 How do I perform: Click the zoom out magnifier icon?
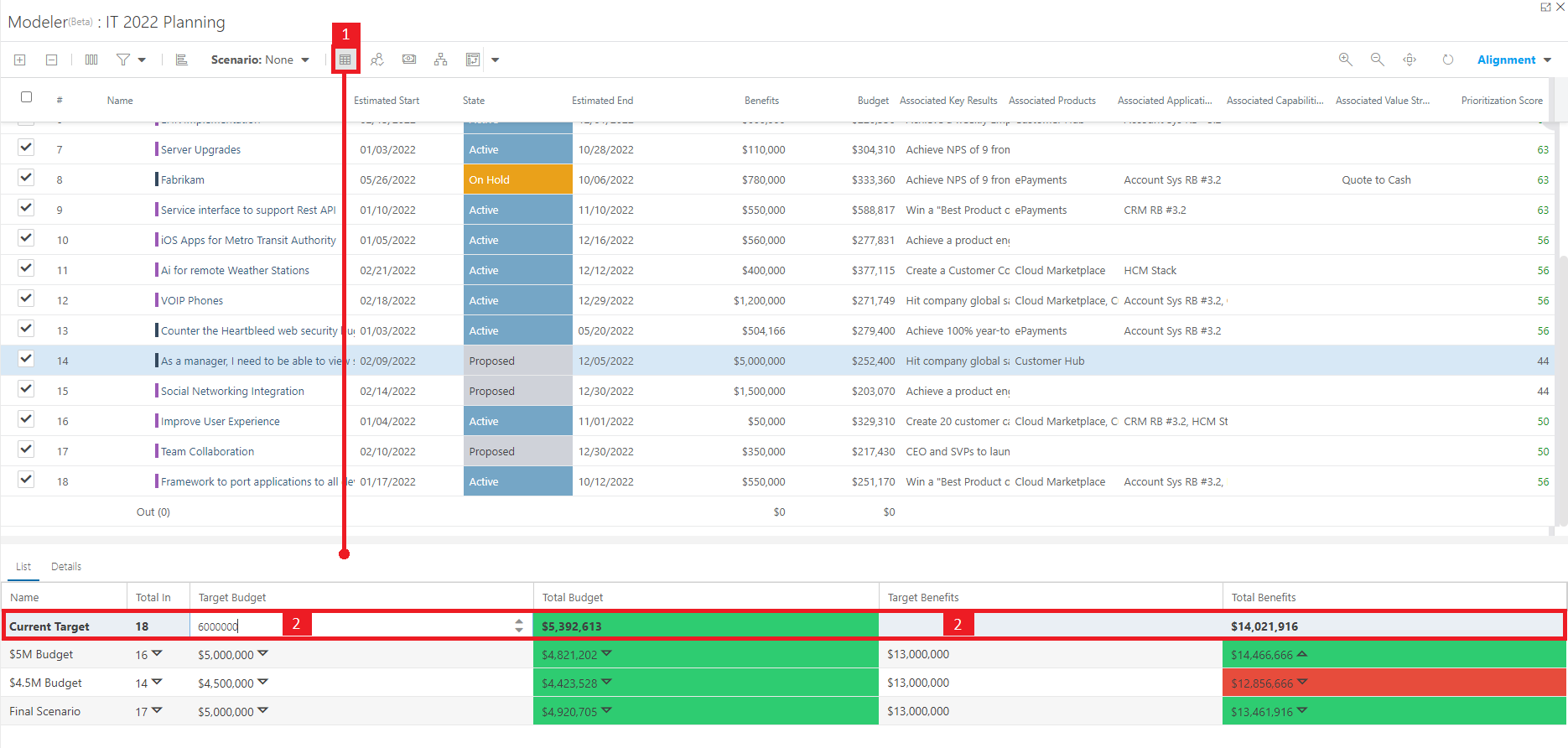[x=1377, y=60]
